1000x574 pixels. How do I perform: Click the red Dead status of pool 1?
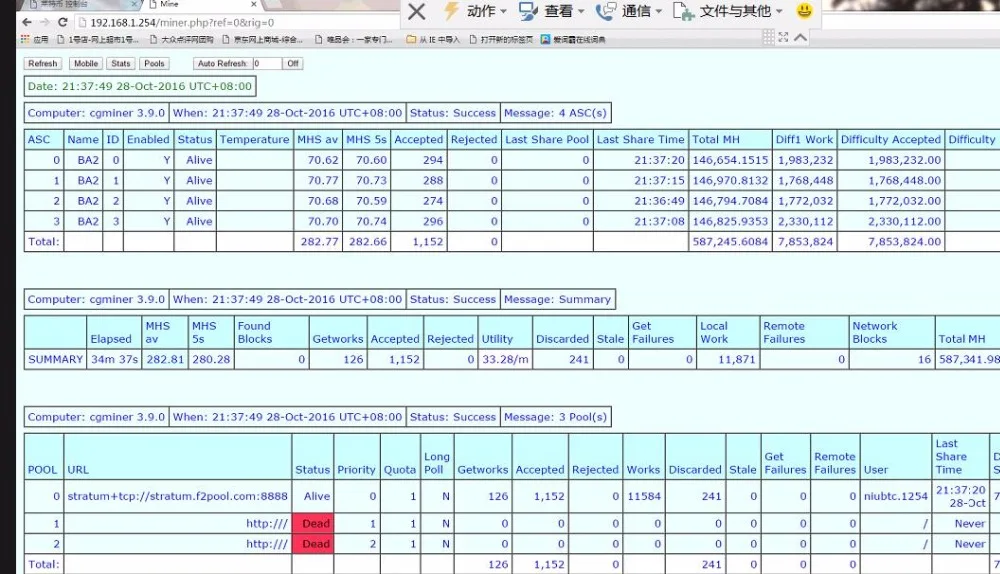[x=313, y=524]
